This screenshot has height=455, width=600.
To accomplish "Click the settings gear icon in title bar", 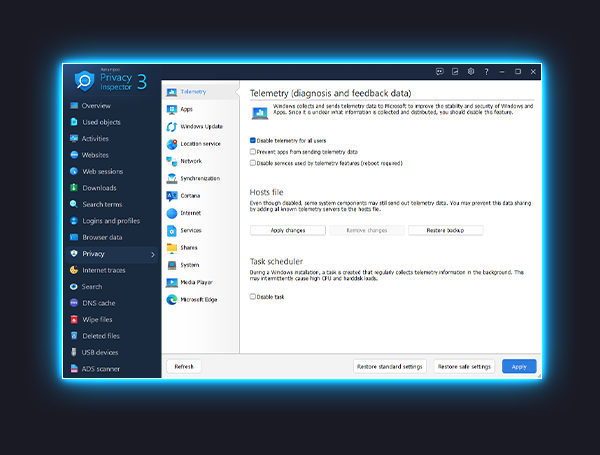I will pos(470,72).
